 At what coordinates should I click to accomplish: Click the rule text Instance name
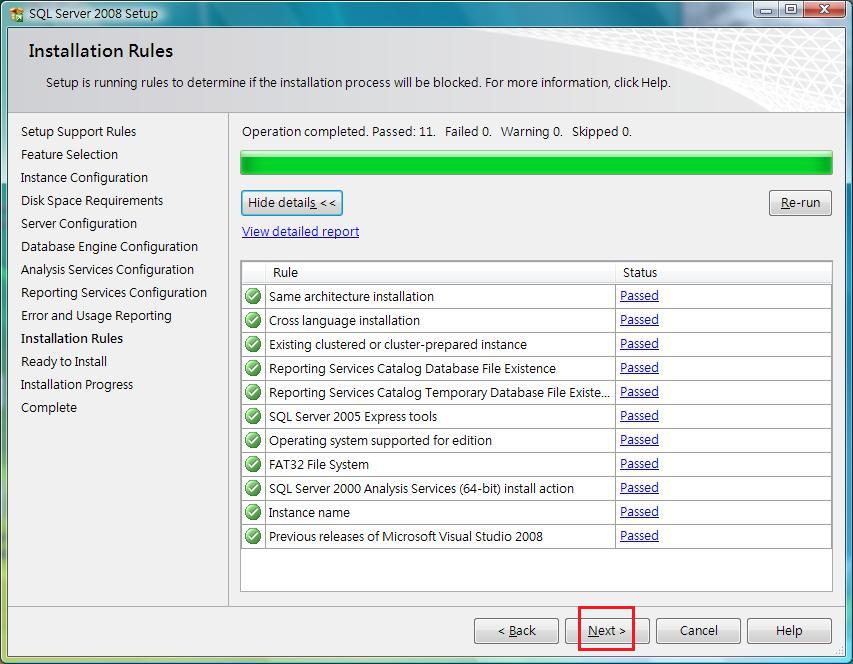[x=309, y=512]
